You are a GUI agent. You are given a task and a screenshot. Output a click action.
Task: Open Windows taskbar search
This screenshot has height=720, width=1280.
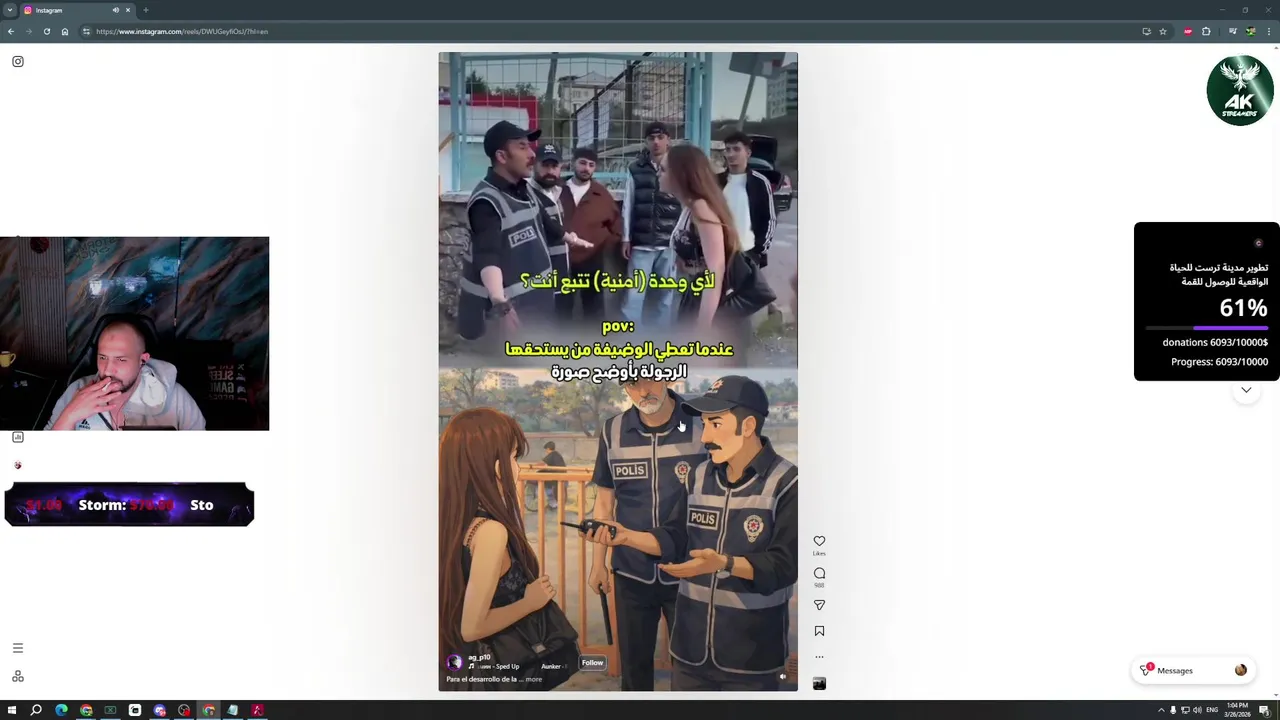pos(36,710)
